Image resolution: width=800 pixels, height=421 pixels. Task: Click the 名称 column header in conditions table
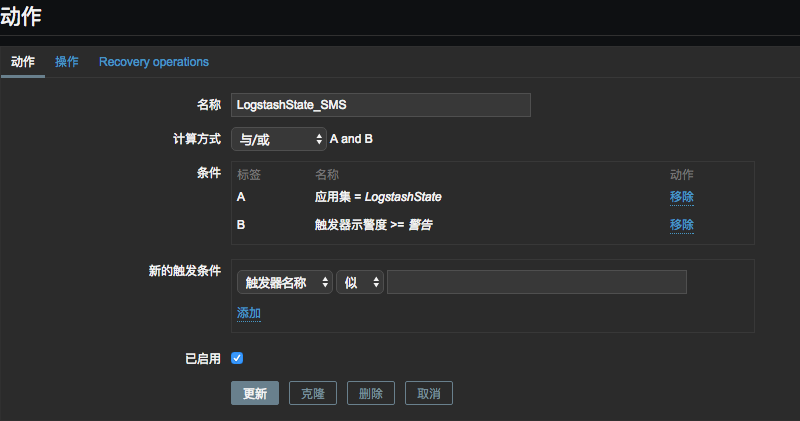327,175
